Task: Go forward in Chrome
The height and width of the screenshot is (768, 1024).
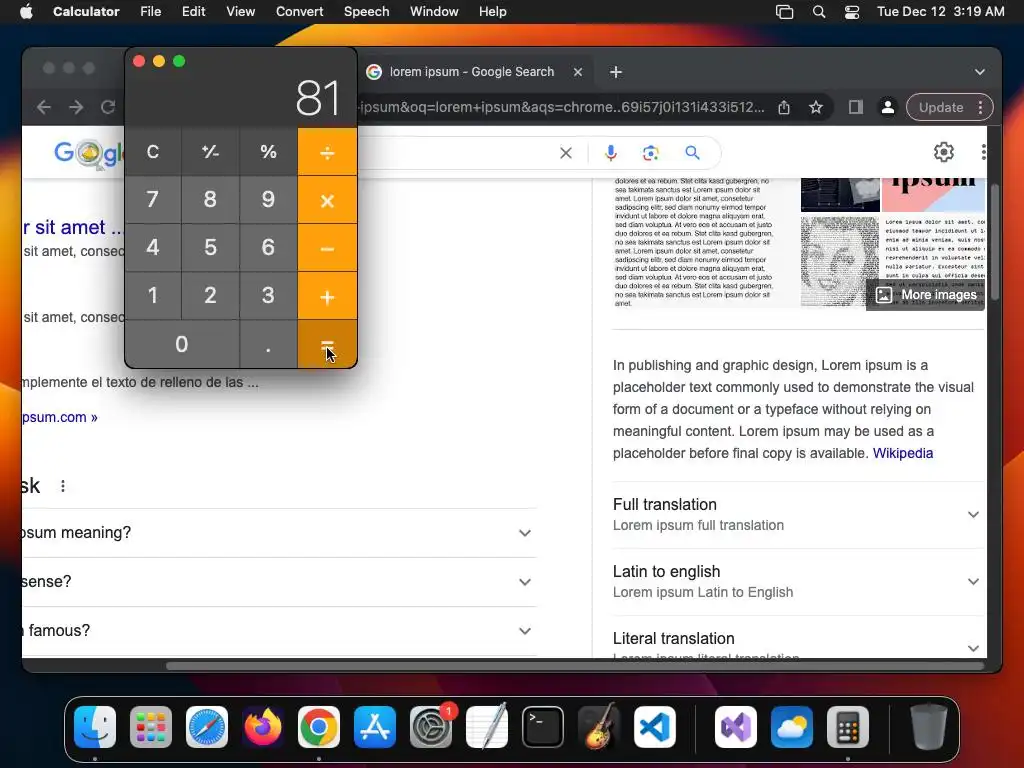Action: pos(76,107)
